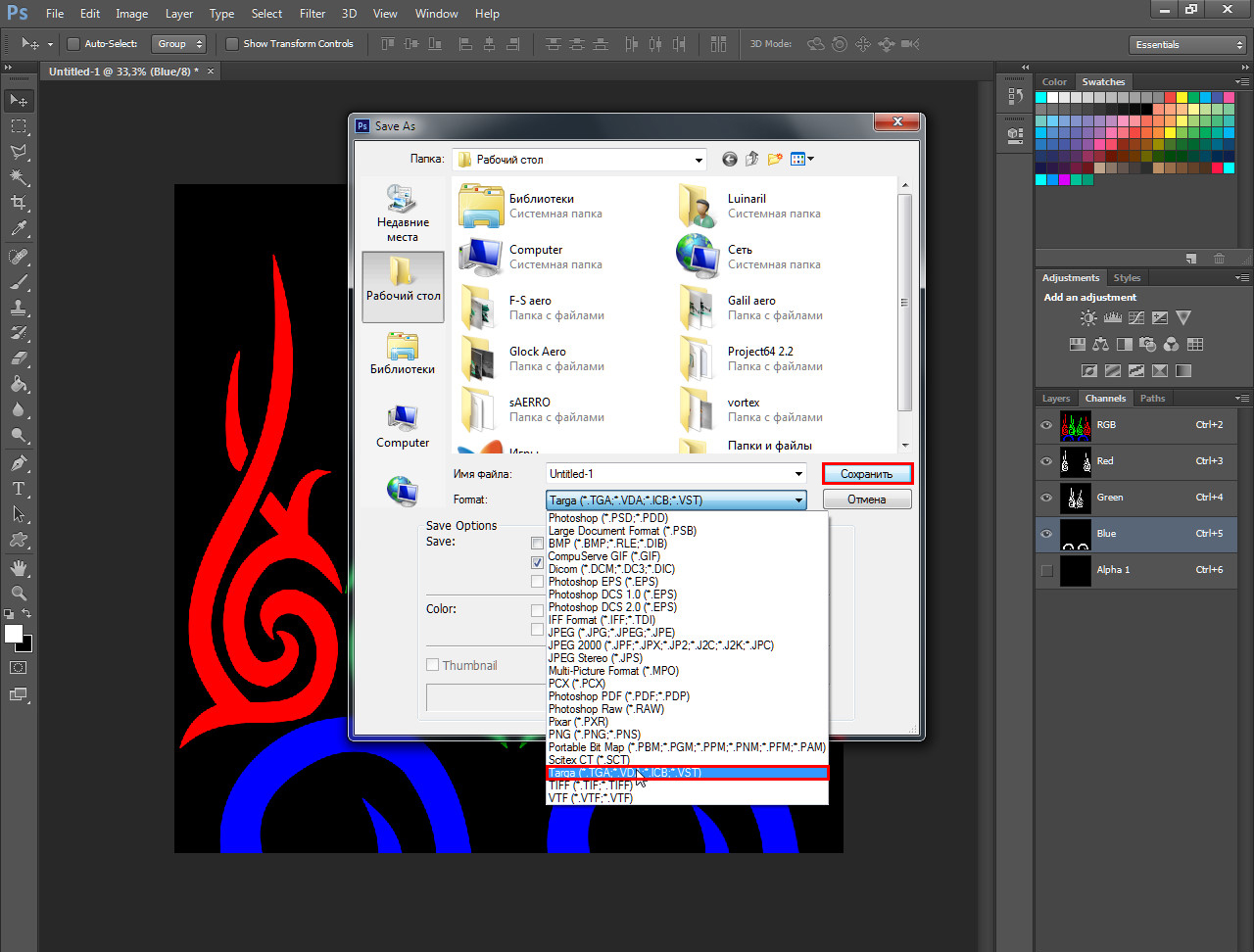This screenshot has width=1254, height=952.
Task: Hide the Red channel visibility
Action: 1046,461
